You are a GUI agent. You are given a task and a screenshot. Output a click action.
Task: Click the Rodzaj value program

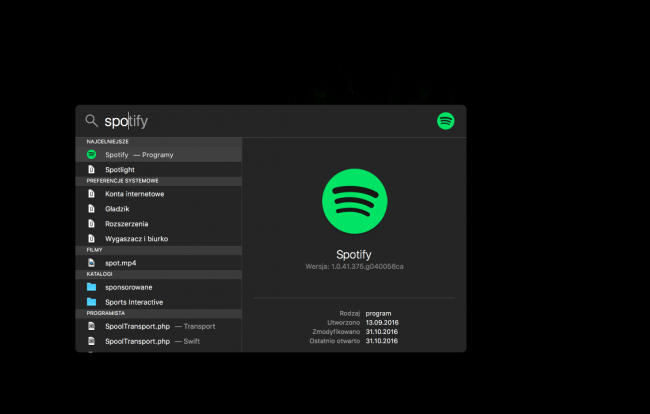coord(378,313)
